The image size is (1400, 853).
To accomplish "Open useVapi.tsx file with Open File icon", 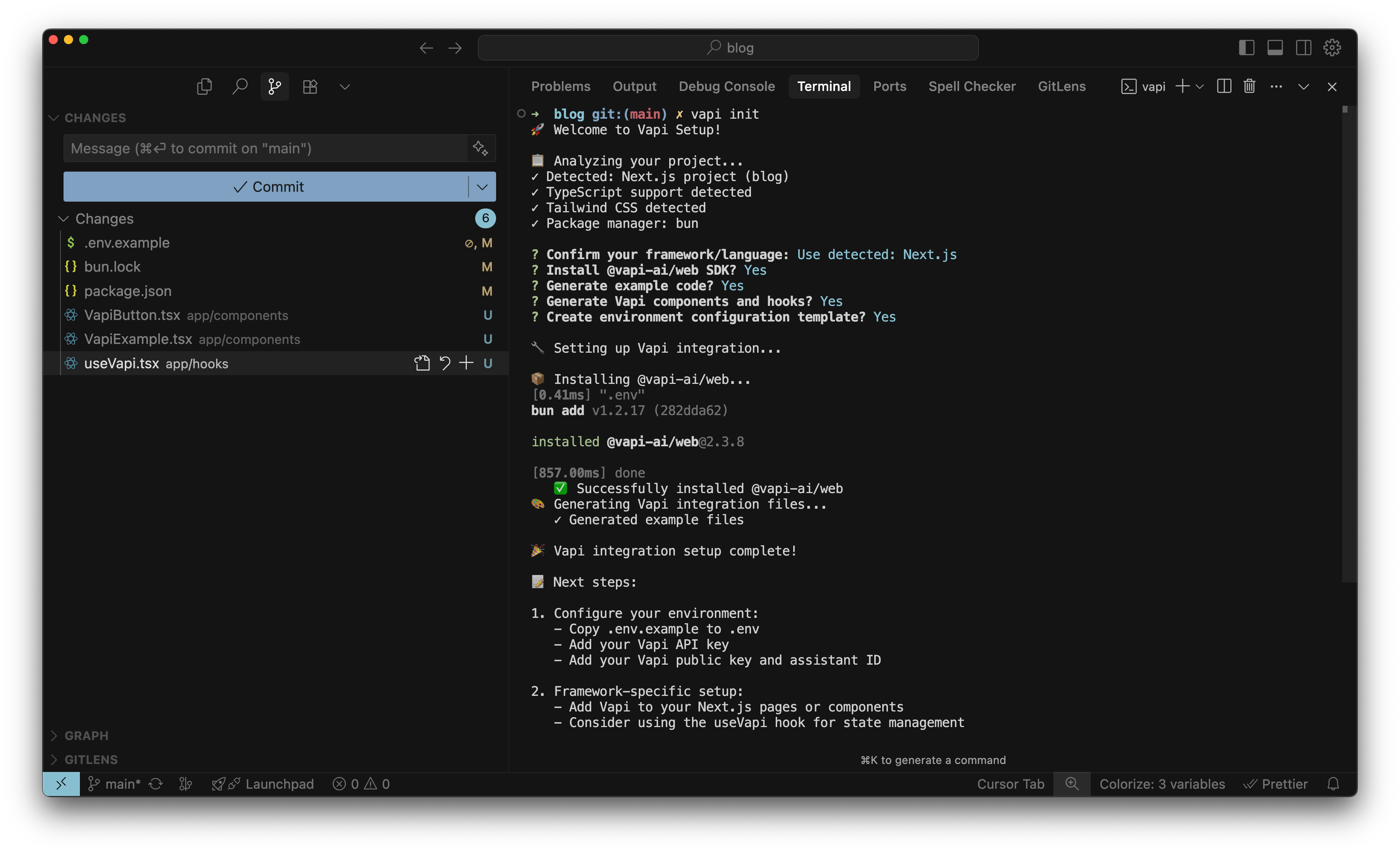I will (422, 363).
